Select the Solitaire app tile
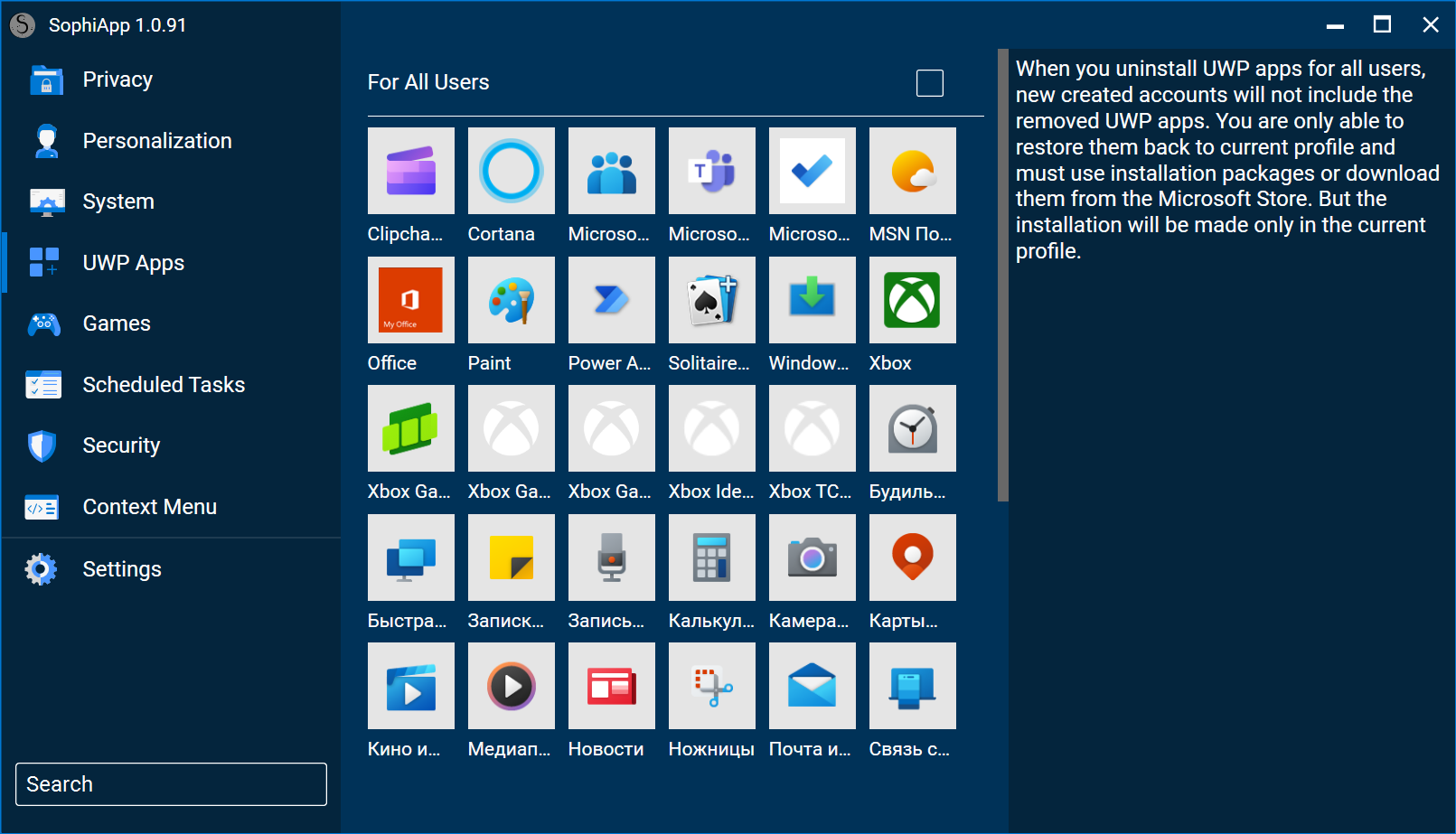Screen dimensions: 1456x834 coord(712,300)
